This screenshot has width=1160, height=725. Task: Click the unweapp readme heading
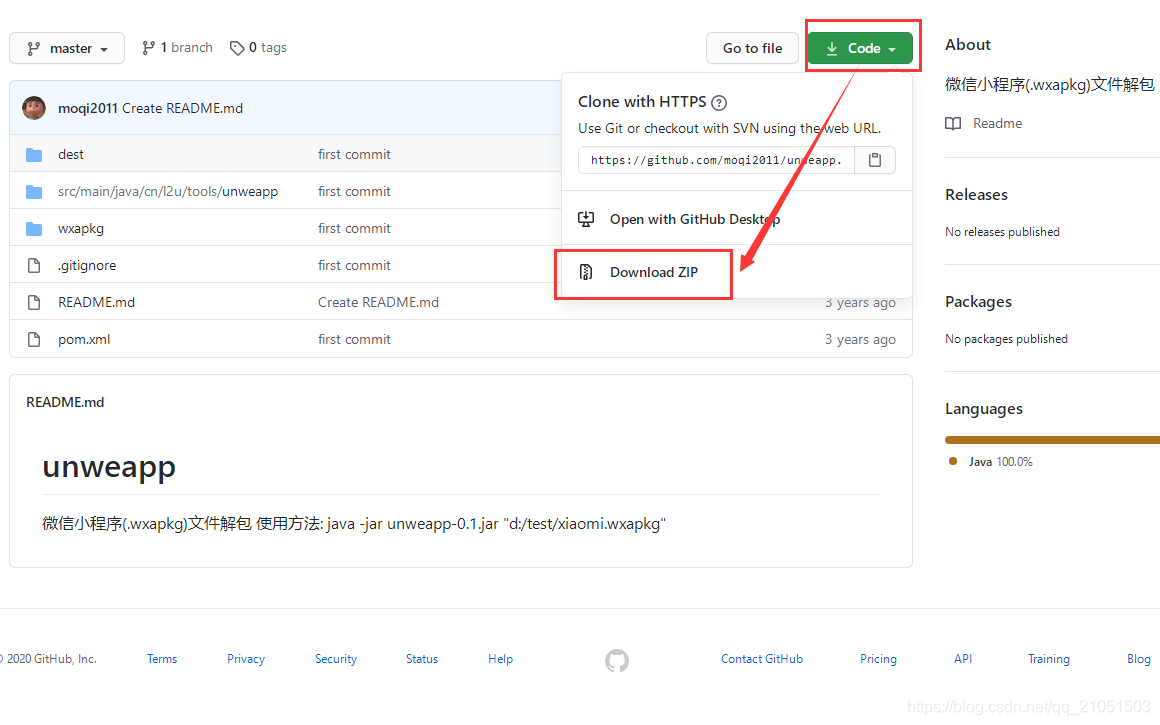[109, 467]
